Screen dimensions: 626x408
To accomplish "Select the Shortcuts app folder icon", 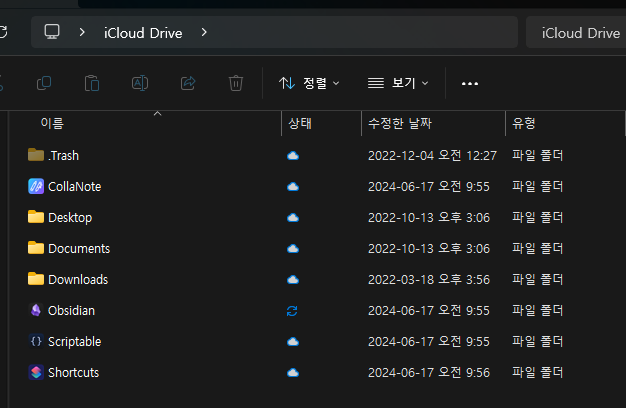I will point(36,372).
